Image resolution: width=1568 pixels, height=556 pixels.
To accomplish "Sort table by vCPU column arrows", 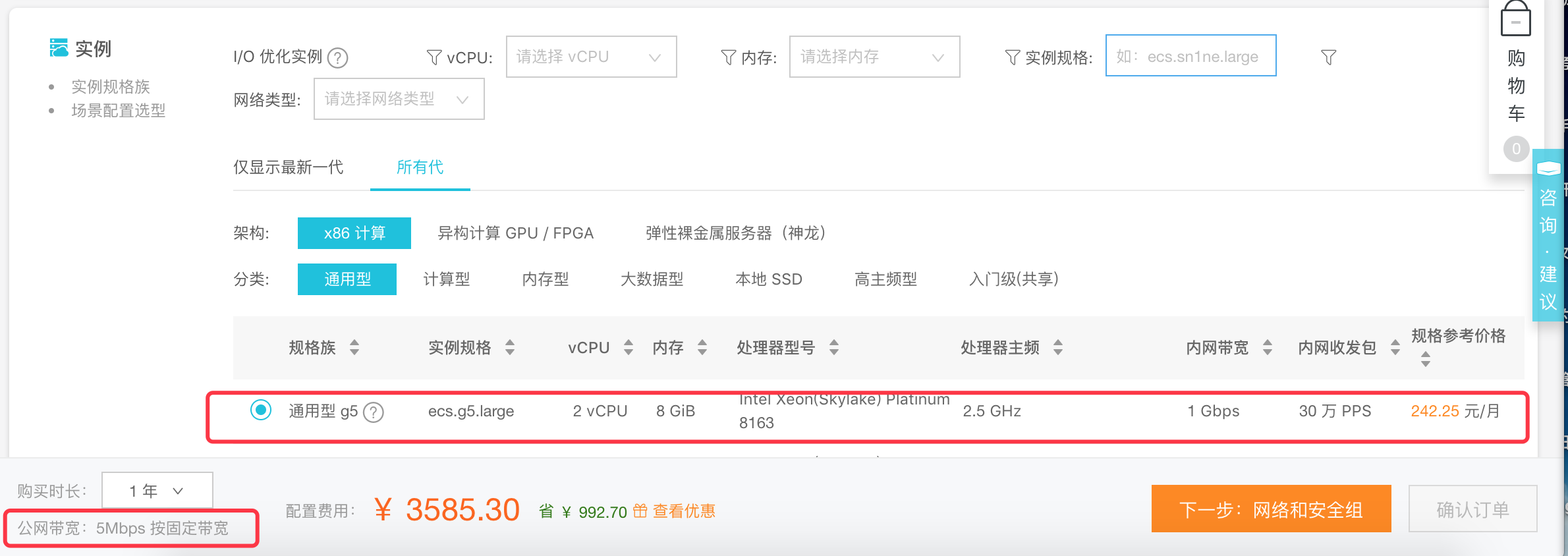I will pyautogui.click(x=628, y=347).
